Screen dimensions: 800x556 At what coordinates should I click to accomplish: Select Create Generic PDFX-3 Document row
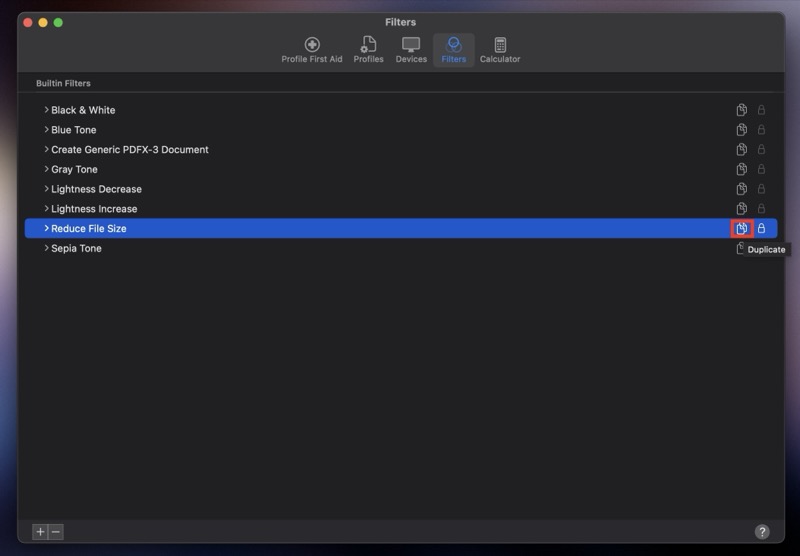tap(401, 149)
